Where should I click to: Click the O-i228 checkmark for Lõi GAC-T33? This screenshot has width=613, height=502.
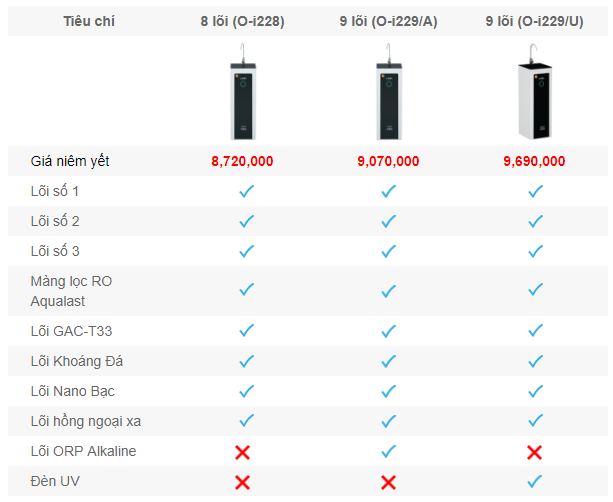(x=246, y=331)
